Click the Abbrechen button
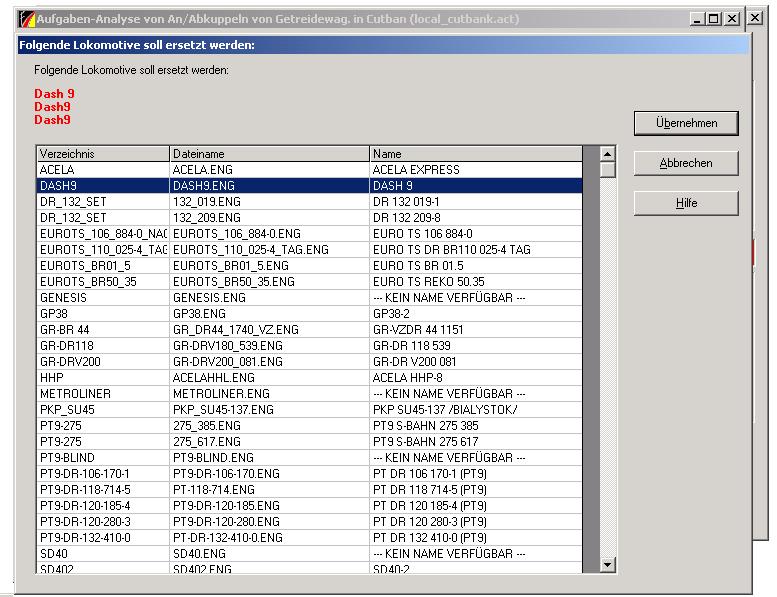777x597 pixels. pyautogui.click(x=686, y=163)
